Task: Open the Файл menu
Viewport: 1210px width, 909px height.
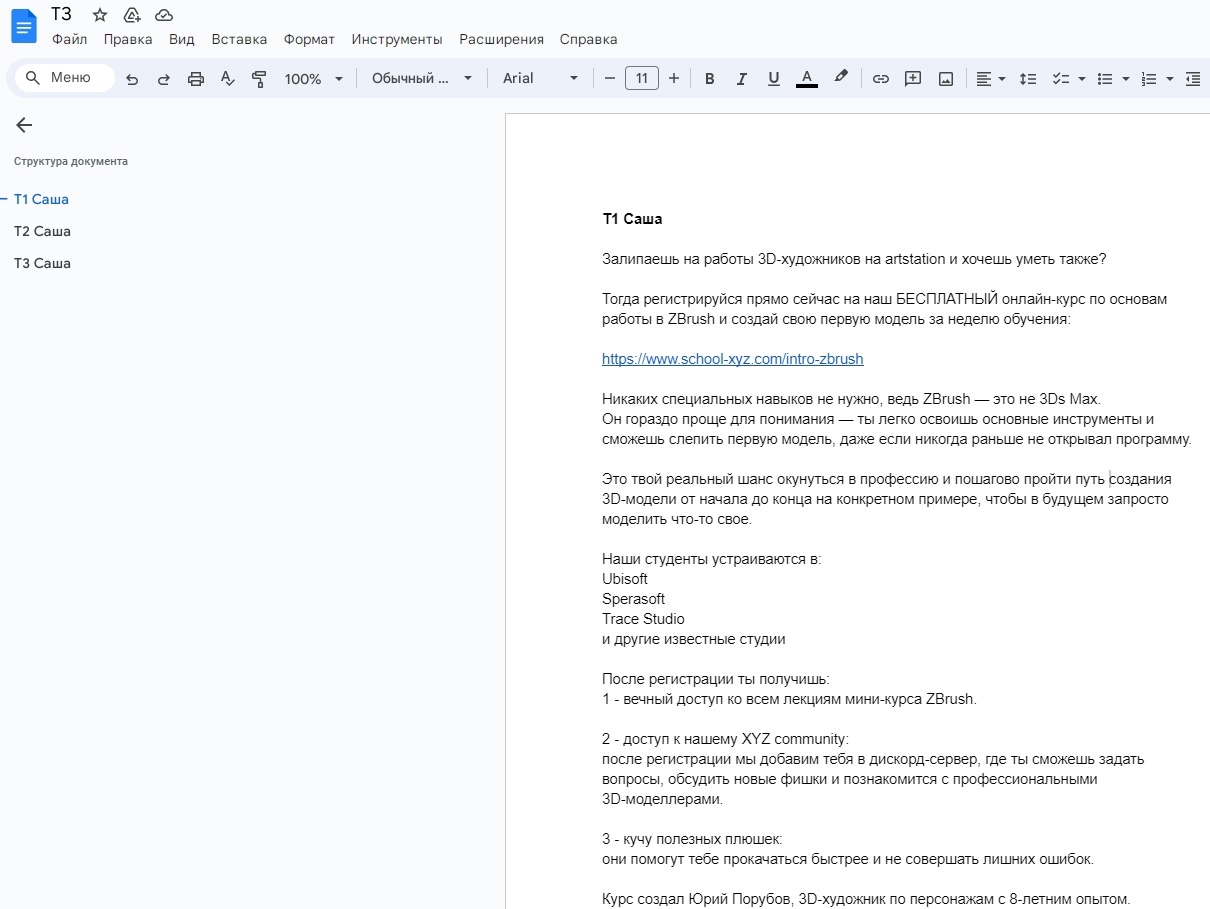Action: pos(70,39)
